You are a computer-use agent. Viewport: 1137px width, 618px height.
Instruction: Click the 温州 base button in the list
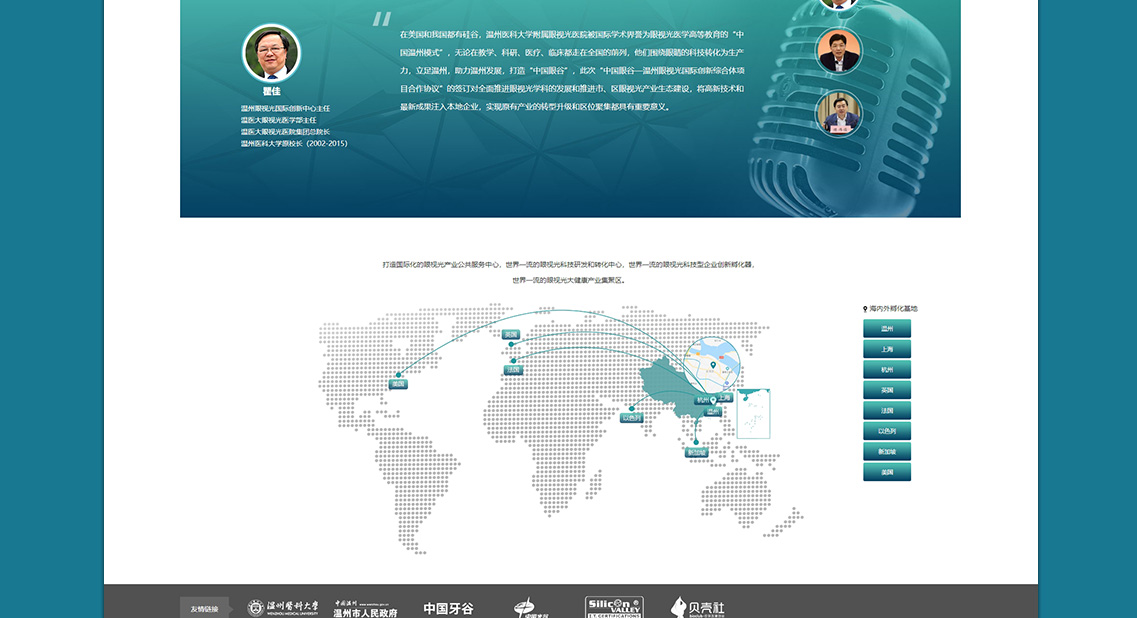887,329
